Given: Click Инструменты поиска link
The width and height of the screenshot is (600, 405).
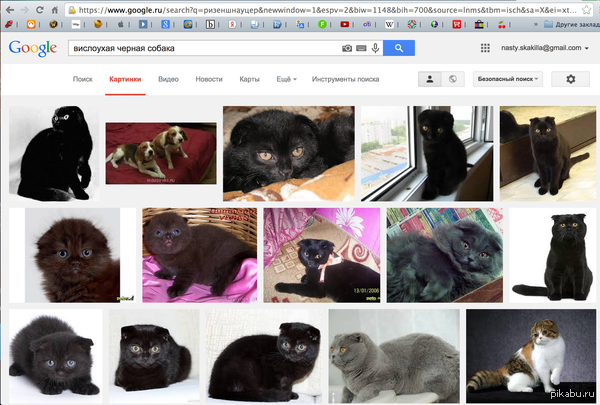Looking at the screenshot, I should click(x=345, y=78).
